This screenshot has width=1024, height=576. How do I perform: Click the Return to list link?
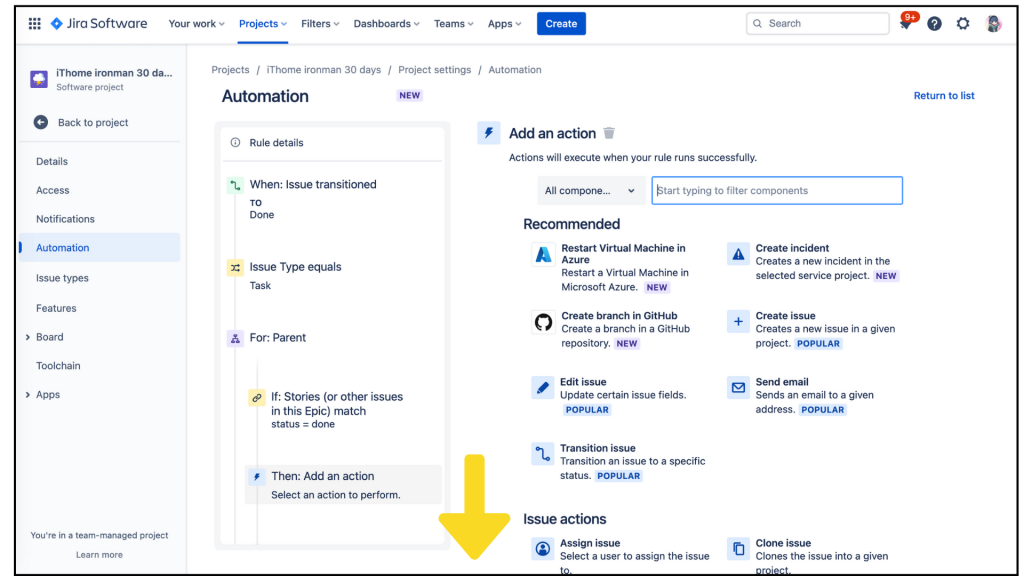[944, 95]
